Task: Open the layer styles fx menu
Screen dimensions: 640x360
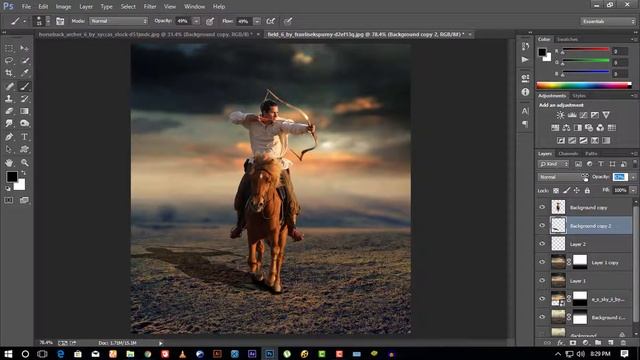Action: click(x=560, y=343)
